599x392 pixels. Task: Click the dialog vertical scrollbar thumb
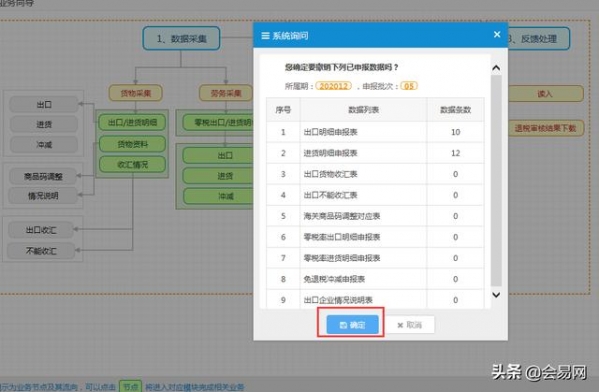coord(496,180)
